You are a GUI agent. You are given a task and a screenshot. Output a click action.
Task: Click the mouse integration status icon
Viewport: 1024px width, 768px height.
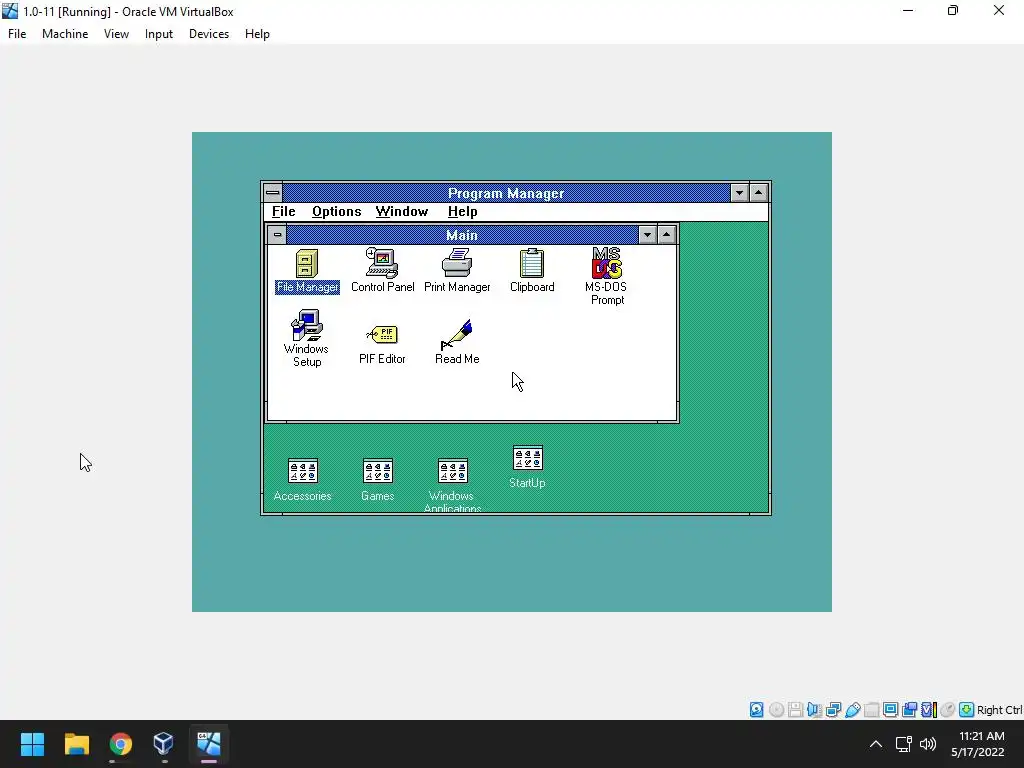coord(948,710)
